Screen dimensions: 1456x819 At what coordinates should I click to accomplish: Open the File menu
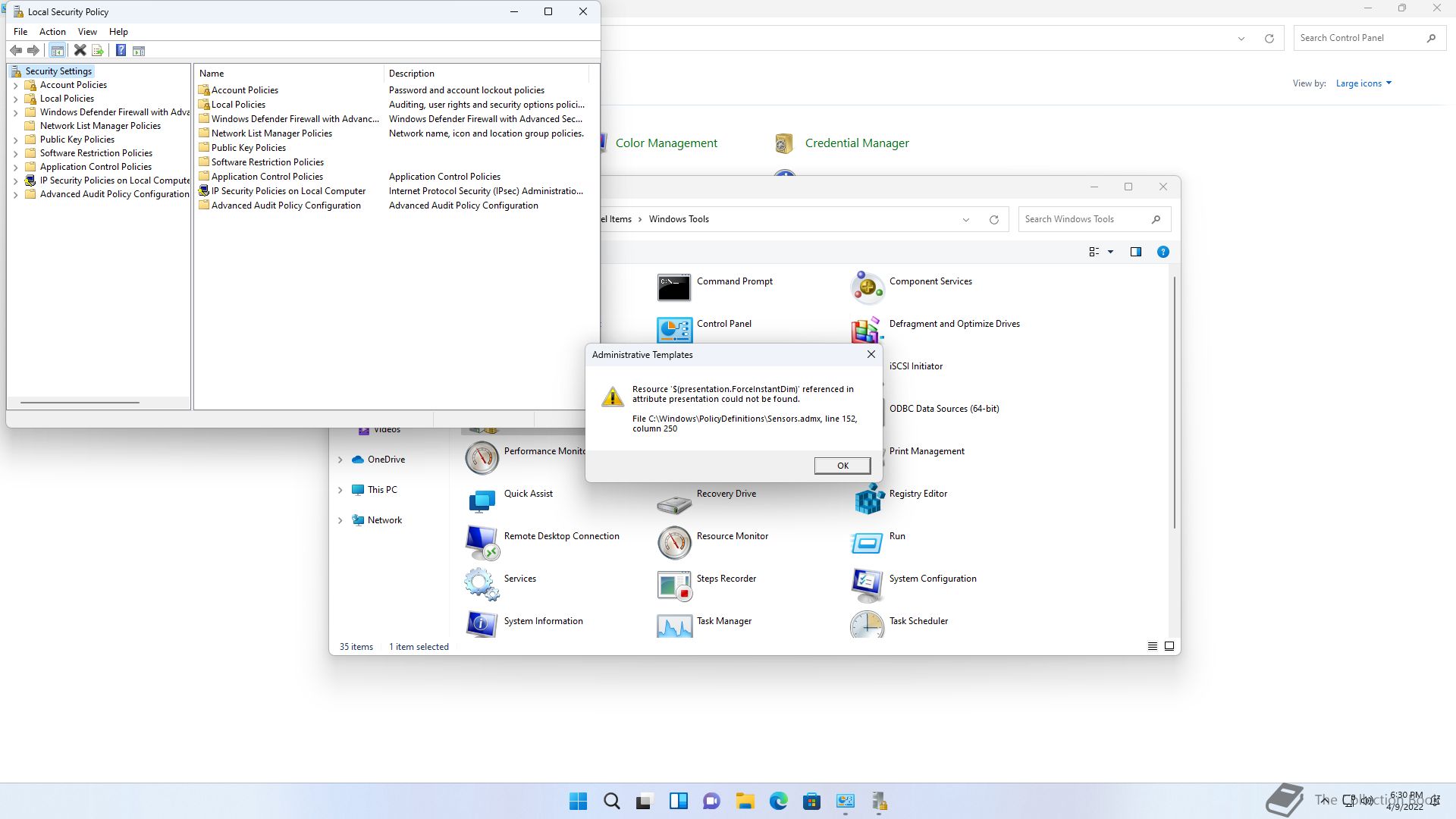coord(20,32)
